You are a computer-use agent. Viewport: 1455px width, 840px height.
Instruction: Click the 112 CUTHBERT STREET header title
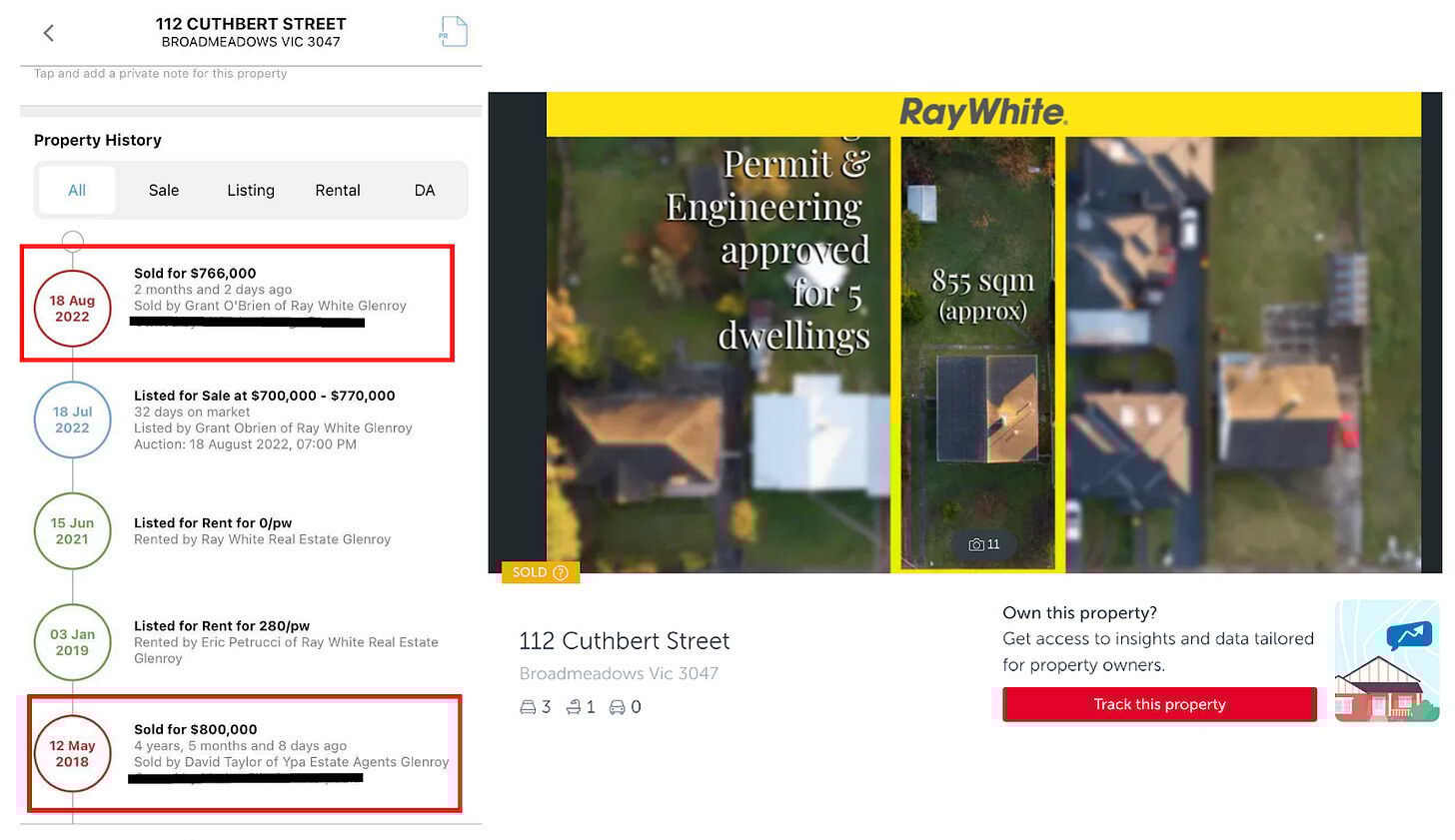coord(251,24)
